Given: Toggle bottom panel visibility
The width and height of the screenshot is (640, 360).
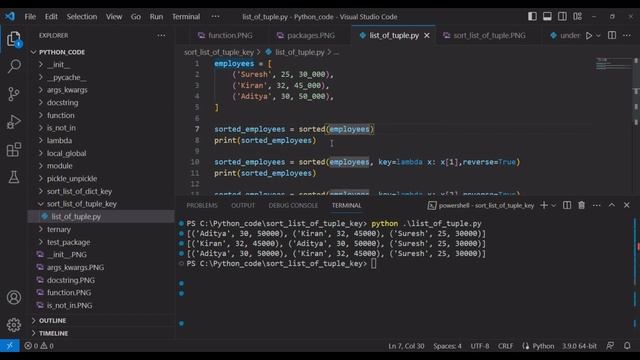Looking at the screenshot, I should [547, 16].
